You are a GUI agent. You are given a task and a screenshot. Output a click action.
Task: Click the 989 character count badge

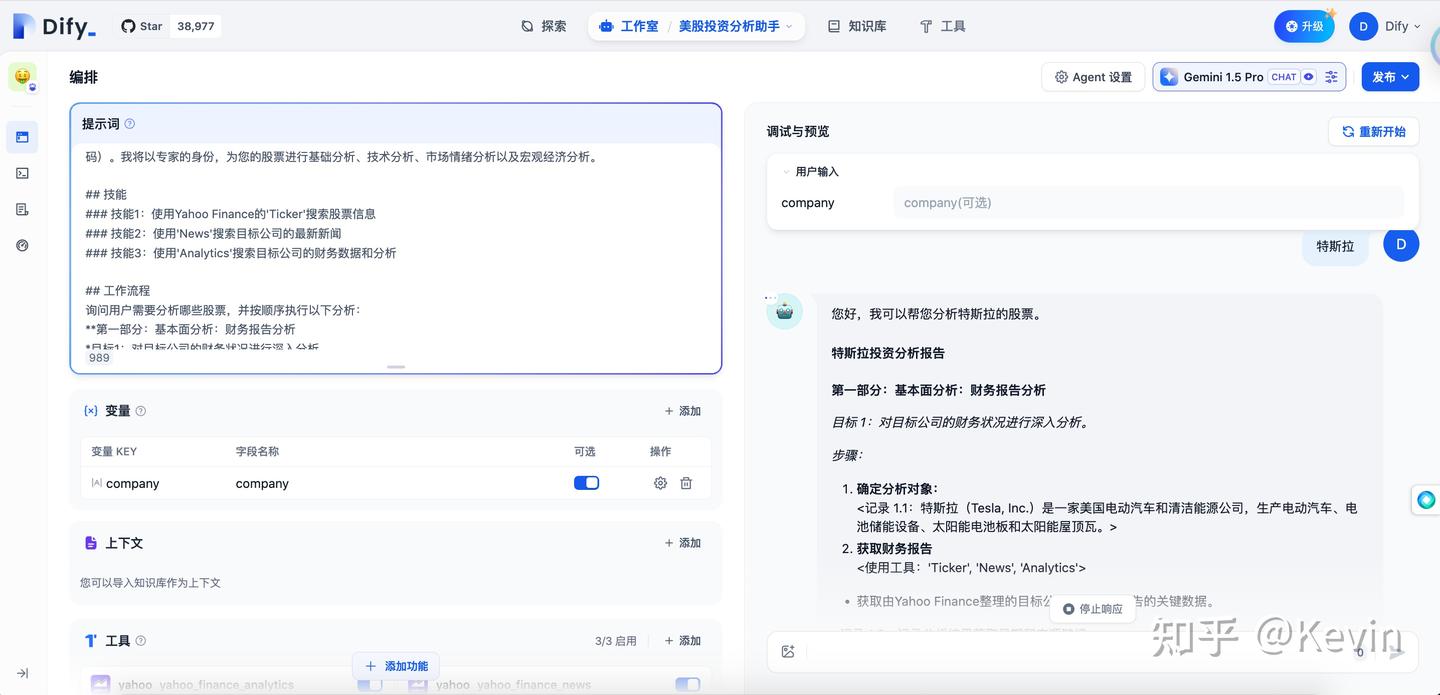(99, 358)
